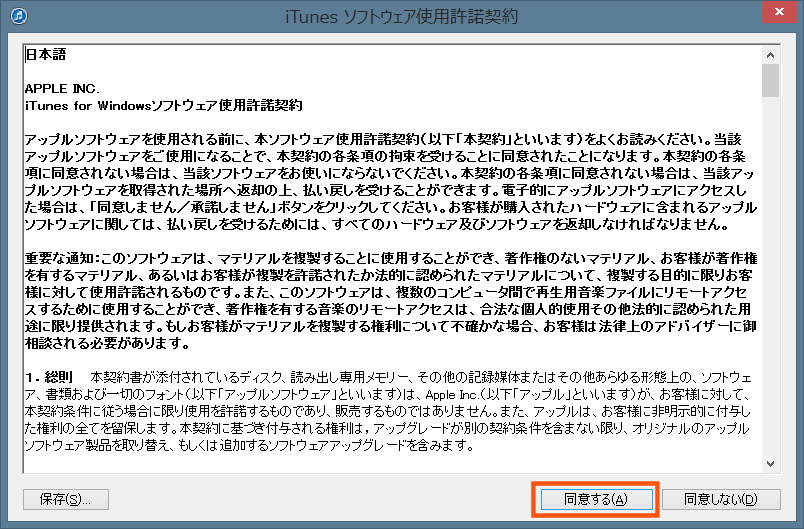The image size is (804, 529).
Task: Click the scrollbar down arrow
Action: (770, 463)
